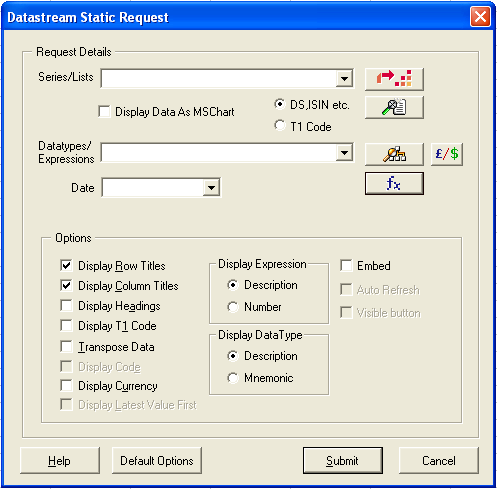The height and width of the screenshot is (489, 497).
Task: Enable Display Headings checkbox
Action: coord(66,306)
